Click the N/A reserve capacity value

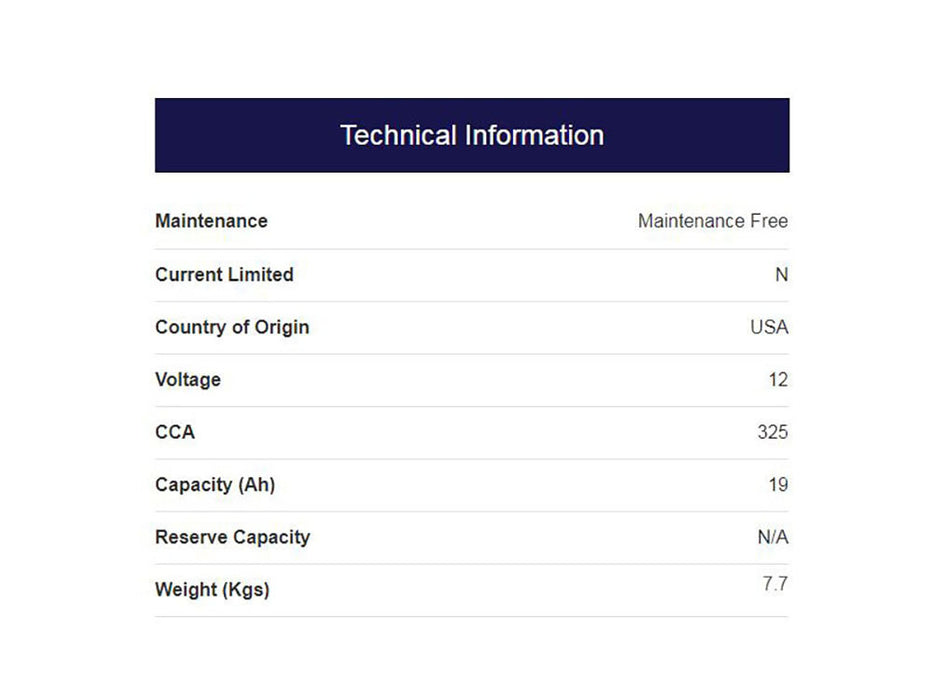tap(772, 537)
